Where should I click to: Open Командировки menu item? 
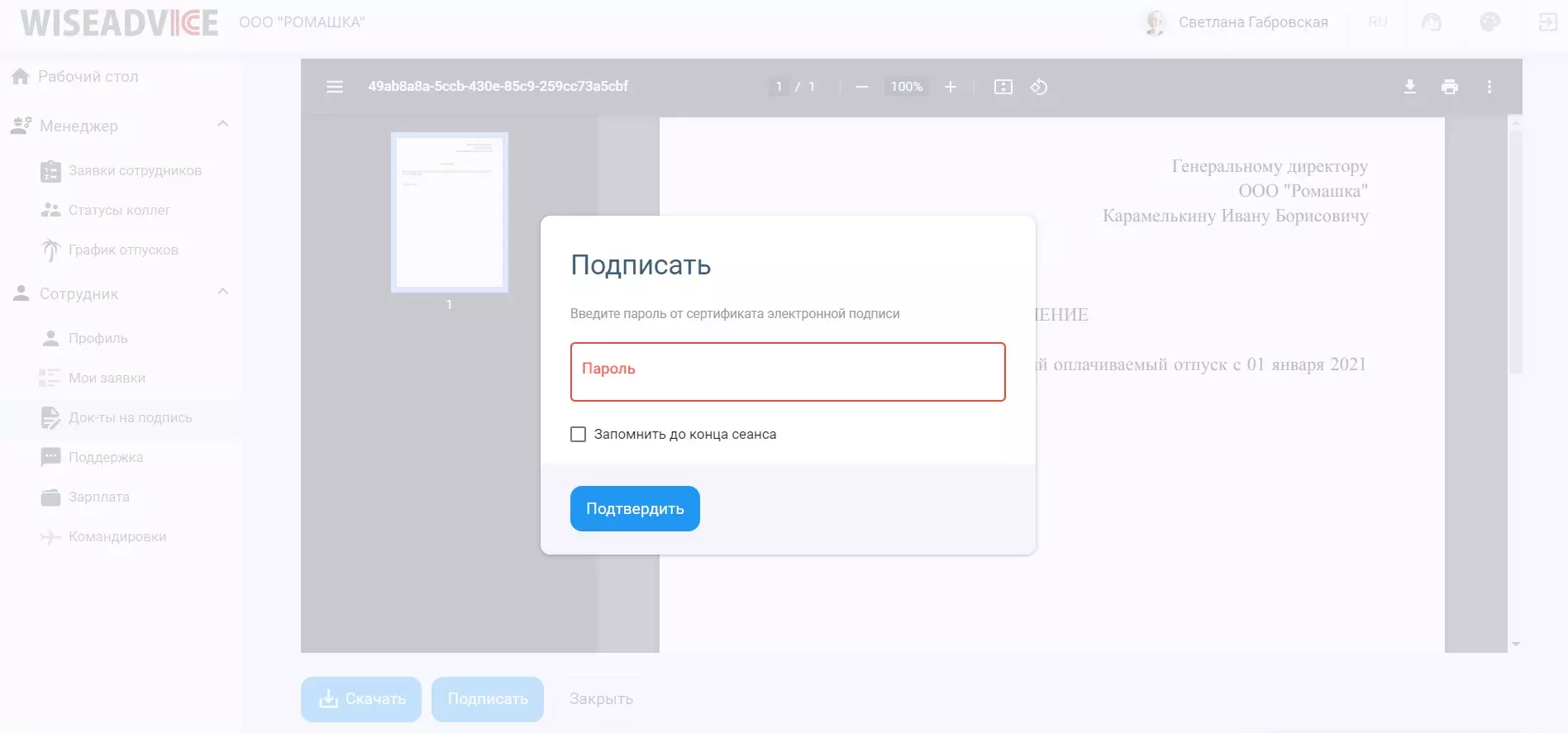(117, 537)
